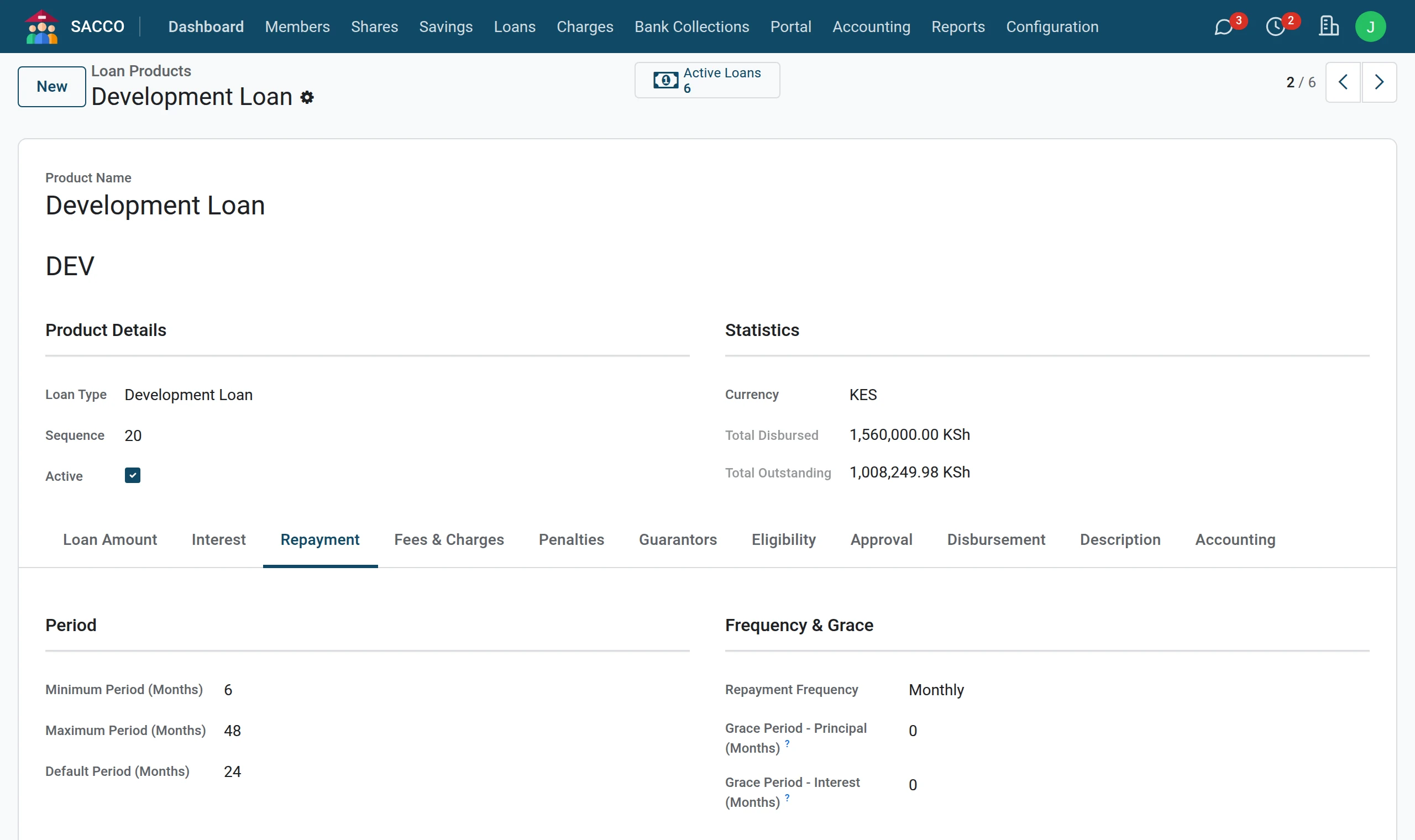The image size is (1415, 840).
Task: Switch to the Approval tab
Action: pyautogui.click(x=881, y=539)
